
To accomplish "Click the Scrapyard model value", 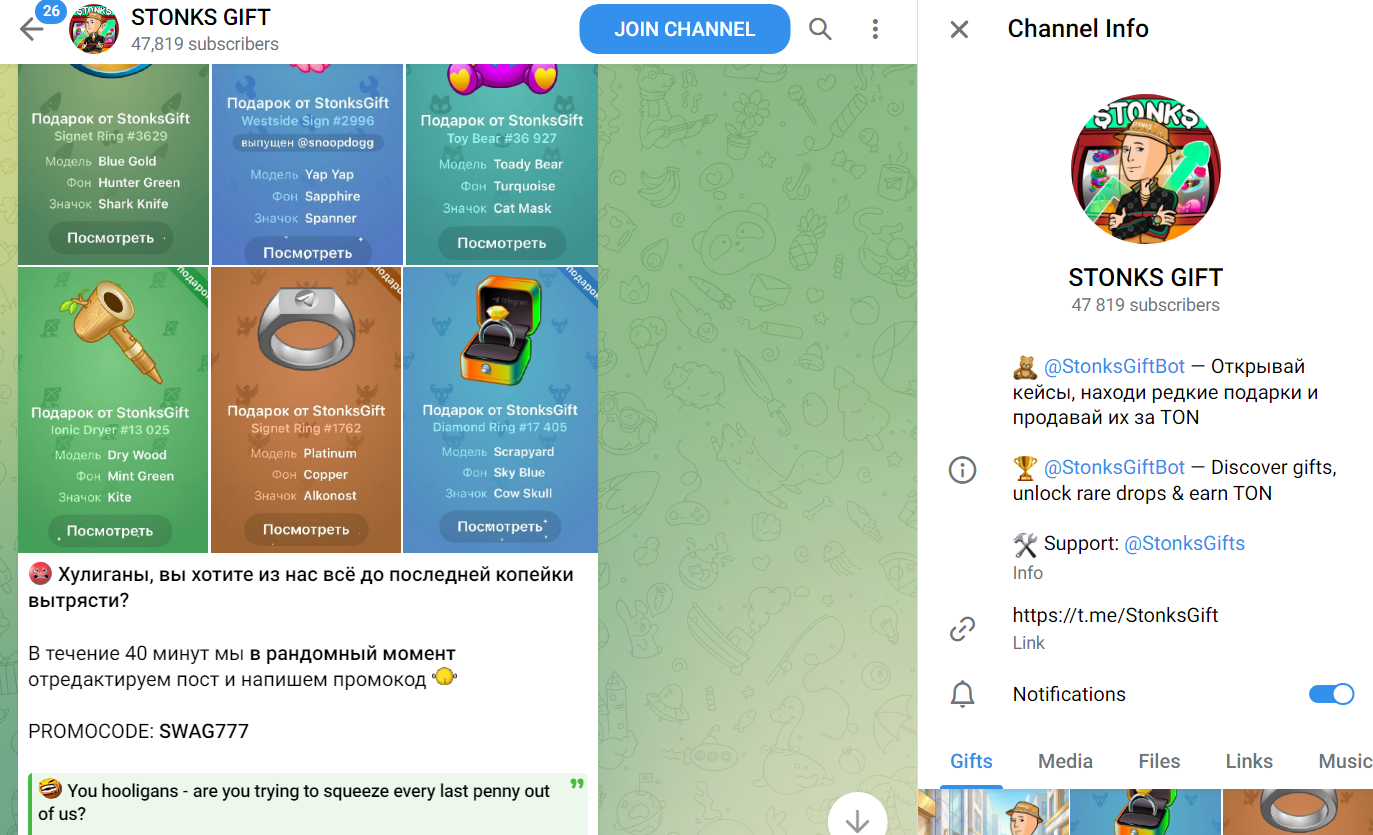I will click(524, 452).
